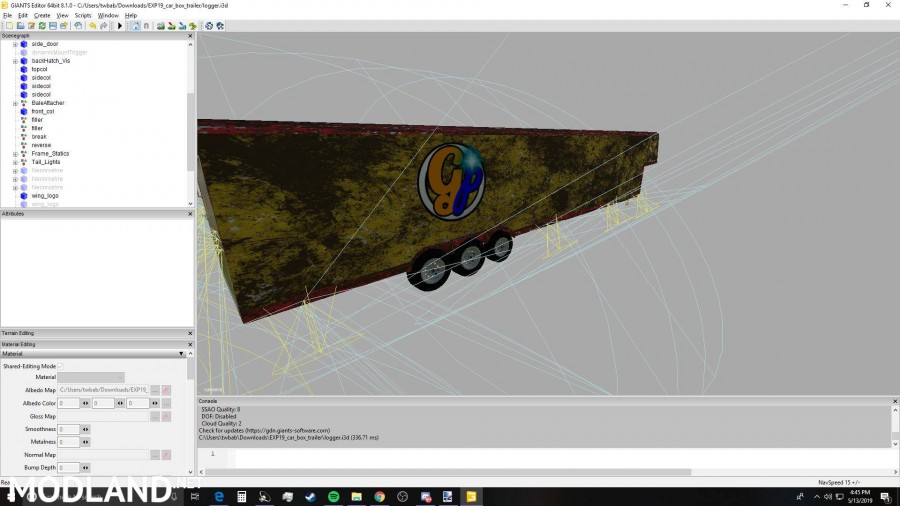The width and height of the screenshot is (900, 506).
Task: Close the Console panel
Action: click(895, 401)
